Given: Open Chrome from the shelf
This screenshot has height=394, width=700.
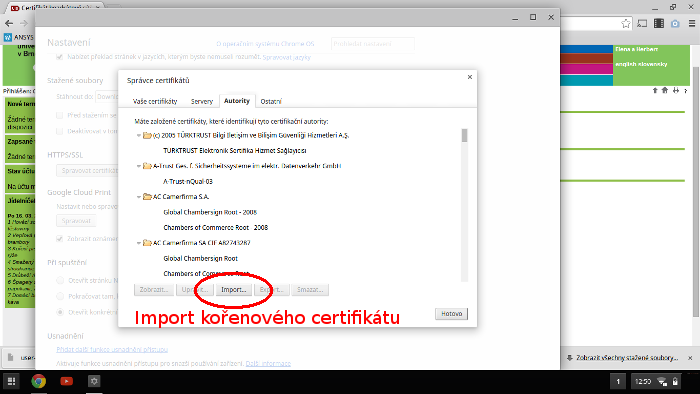Looking at the screenshot, I should point(38,381).
